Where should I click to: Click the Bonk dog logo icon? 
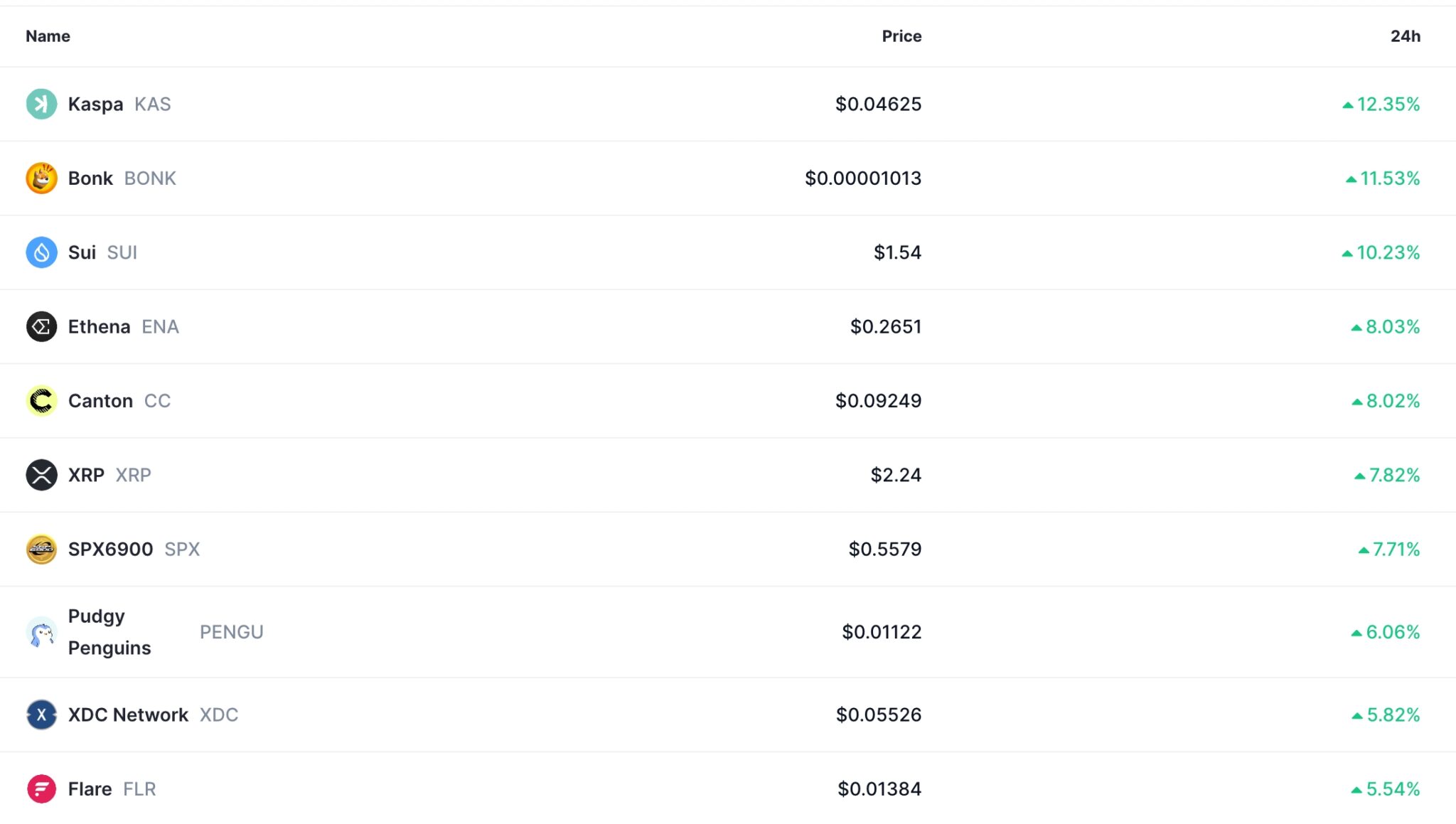pyautogui.click(x=41, y=178)
